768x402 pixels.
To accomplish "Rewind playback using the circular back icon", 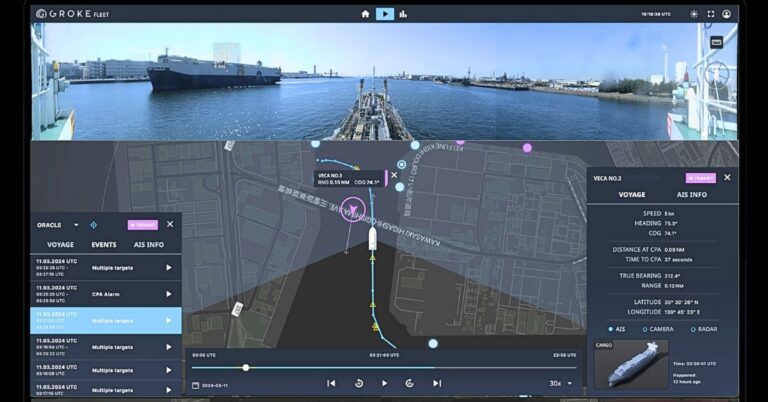I will click(x=358, y=383).
